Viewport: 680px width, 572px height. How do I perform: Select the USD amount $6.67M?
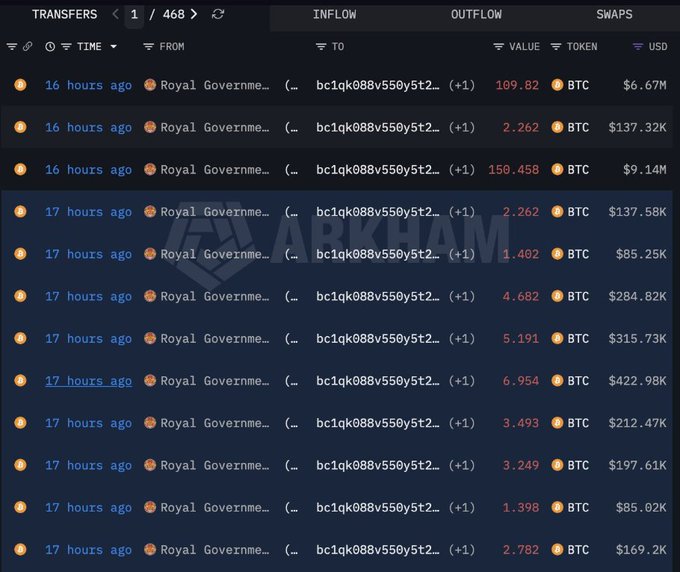coord(644,85)
